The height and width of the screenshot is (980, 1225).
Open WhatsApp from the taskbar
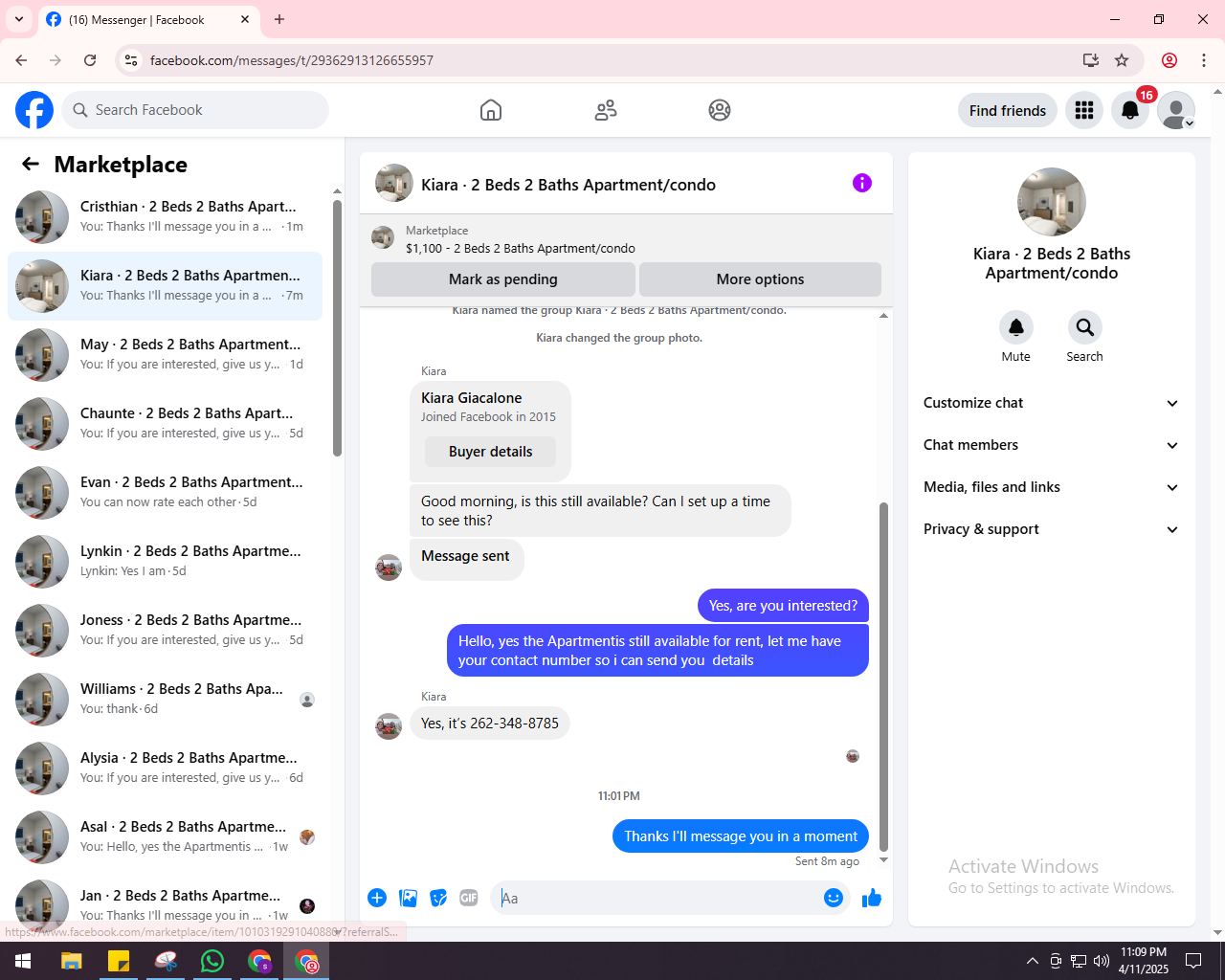(x=212, y=961)
